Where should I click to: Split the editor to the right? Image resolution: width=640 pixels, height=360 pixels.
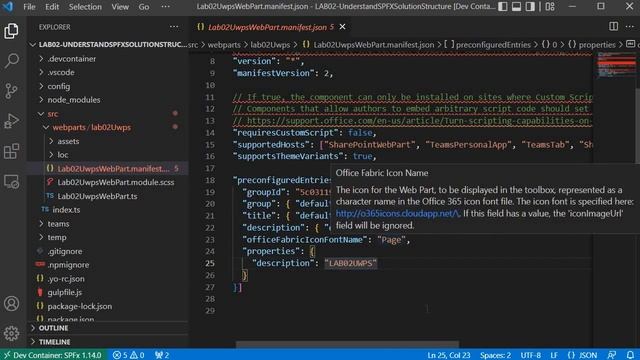pyautogui.click(x=613, y=27)
